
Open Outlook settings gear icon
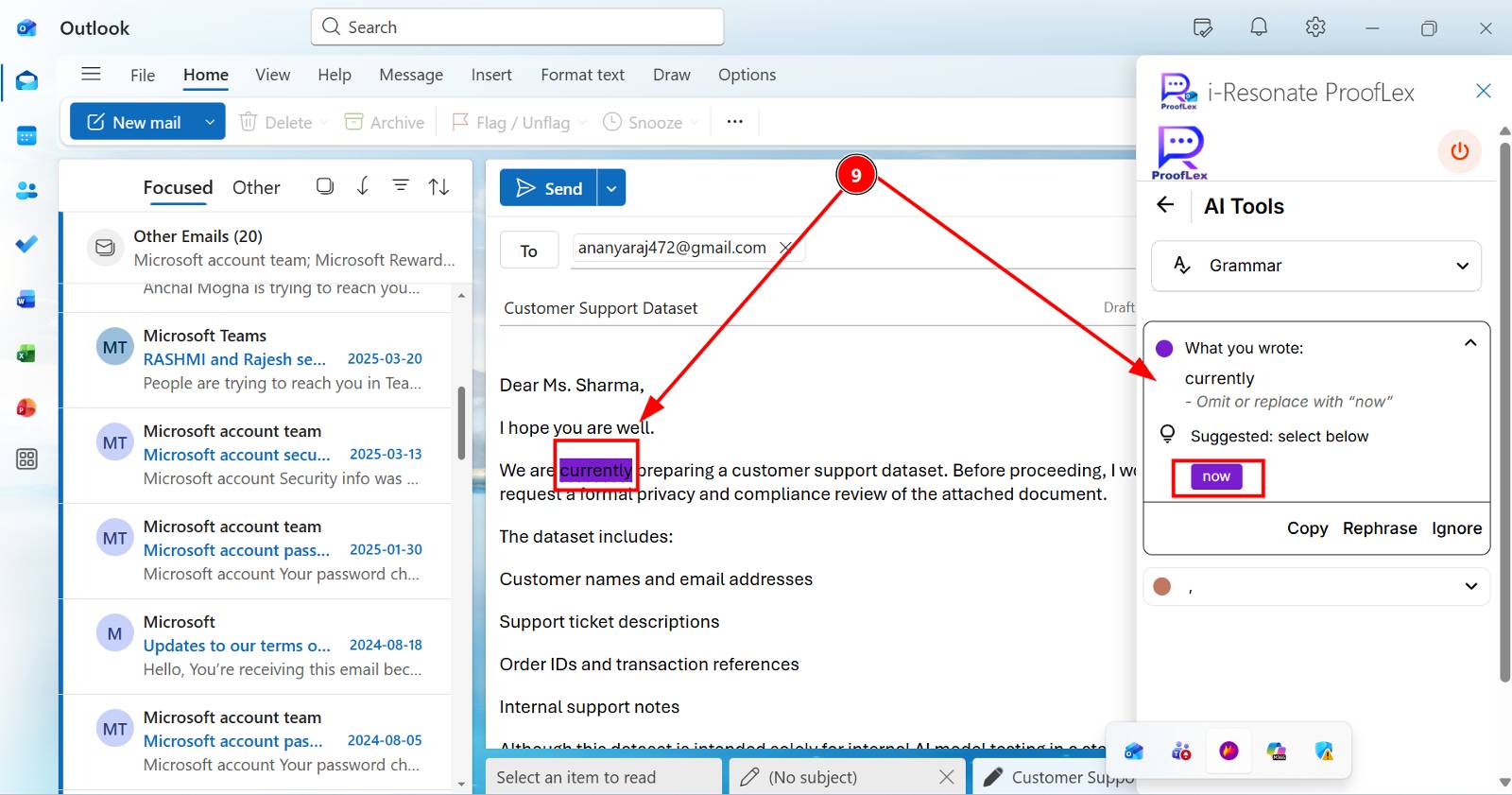point(1315,27)
